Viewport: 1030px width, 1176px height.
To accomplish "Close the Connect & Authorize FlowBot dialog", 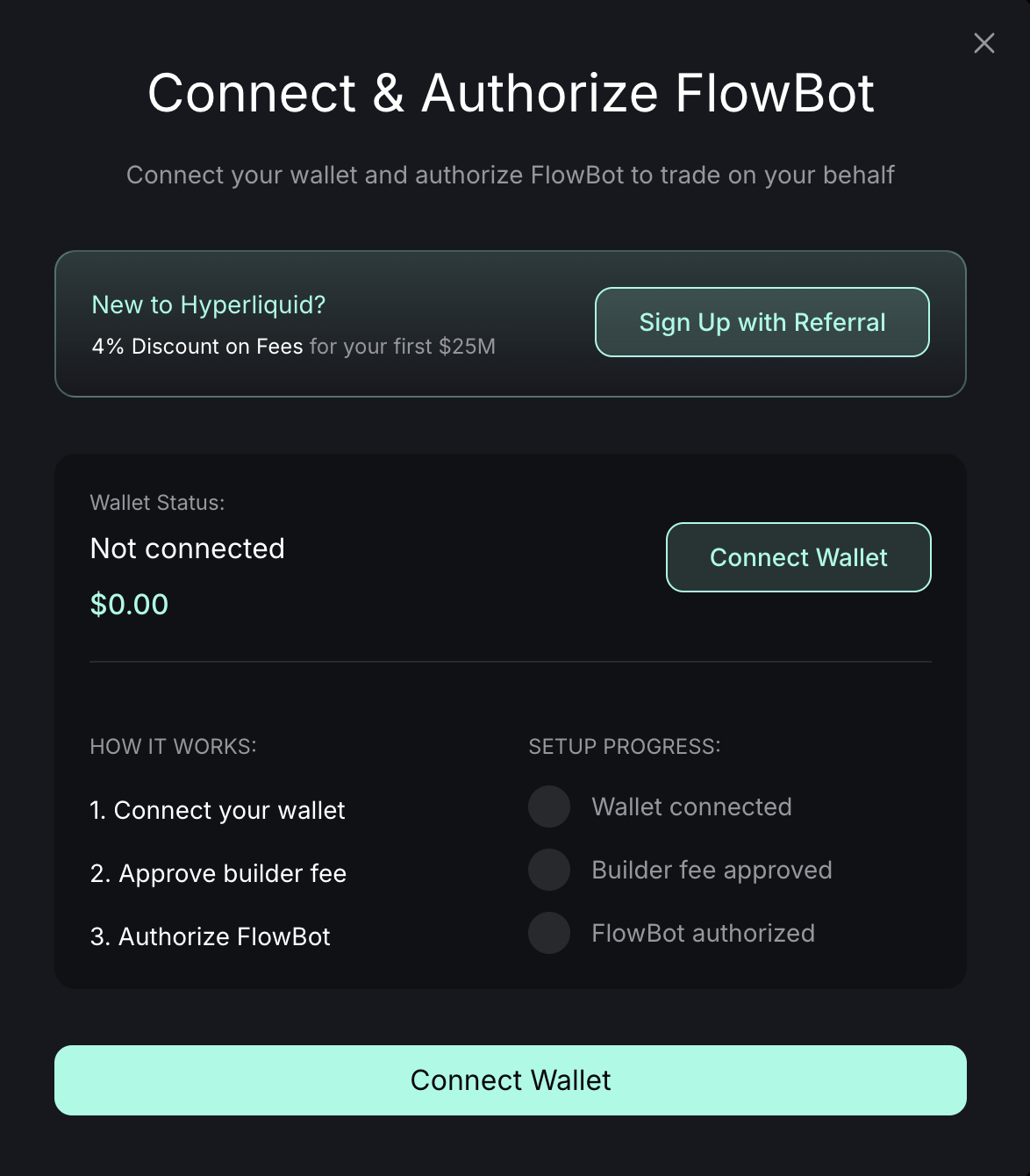I will coord(984,43).
